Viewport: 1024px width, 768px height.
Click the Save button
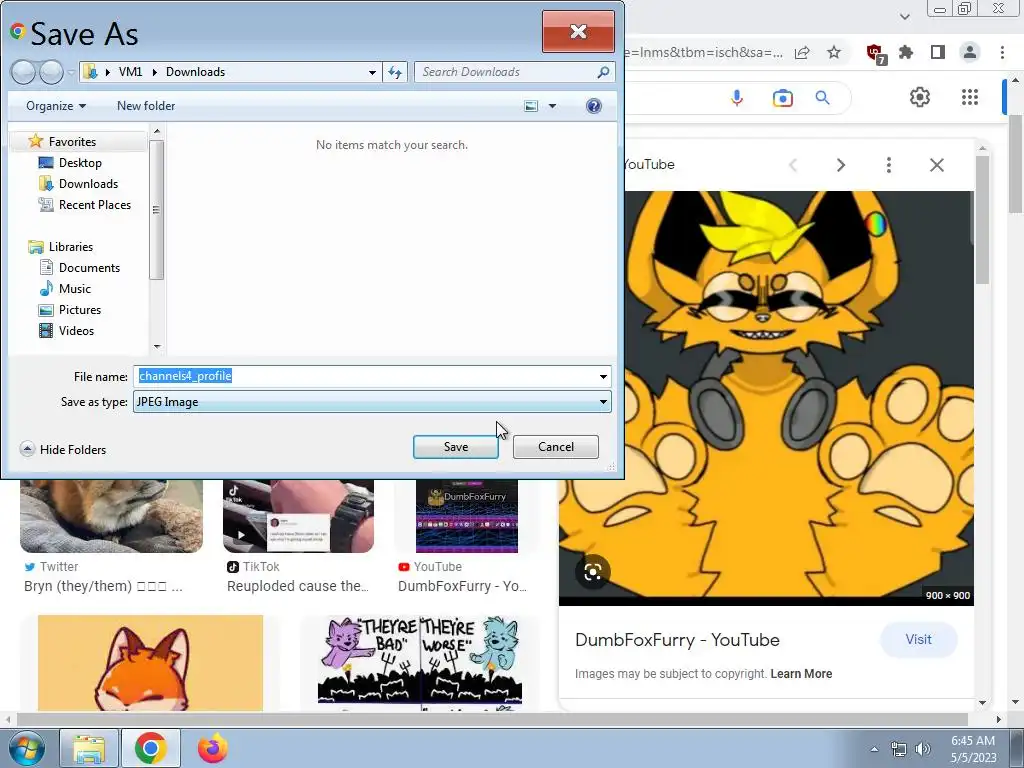456,447
